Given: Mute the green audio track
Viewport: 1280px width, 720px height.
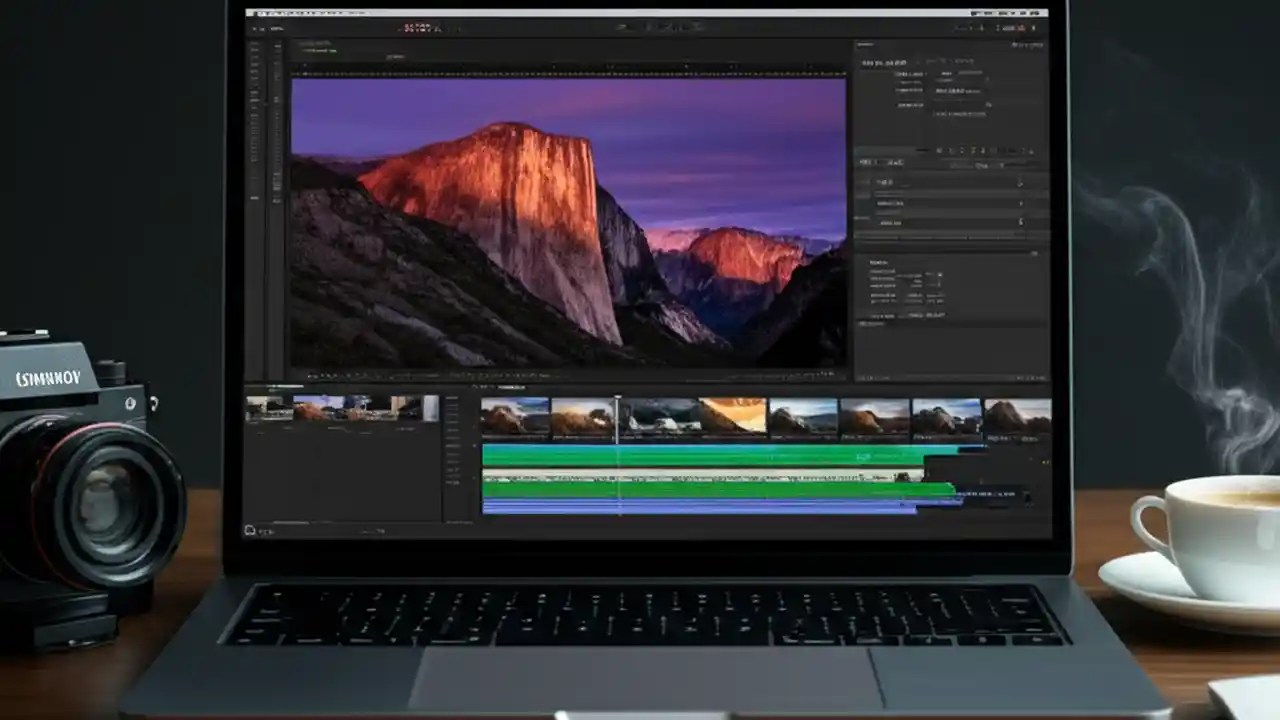Looking at the screenshot, I should point(472,450).
